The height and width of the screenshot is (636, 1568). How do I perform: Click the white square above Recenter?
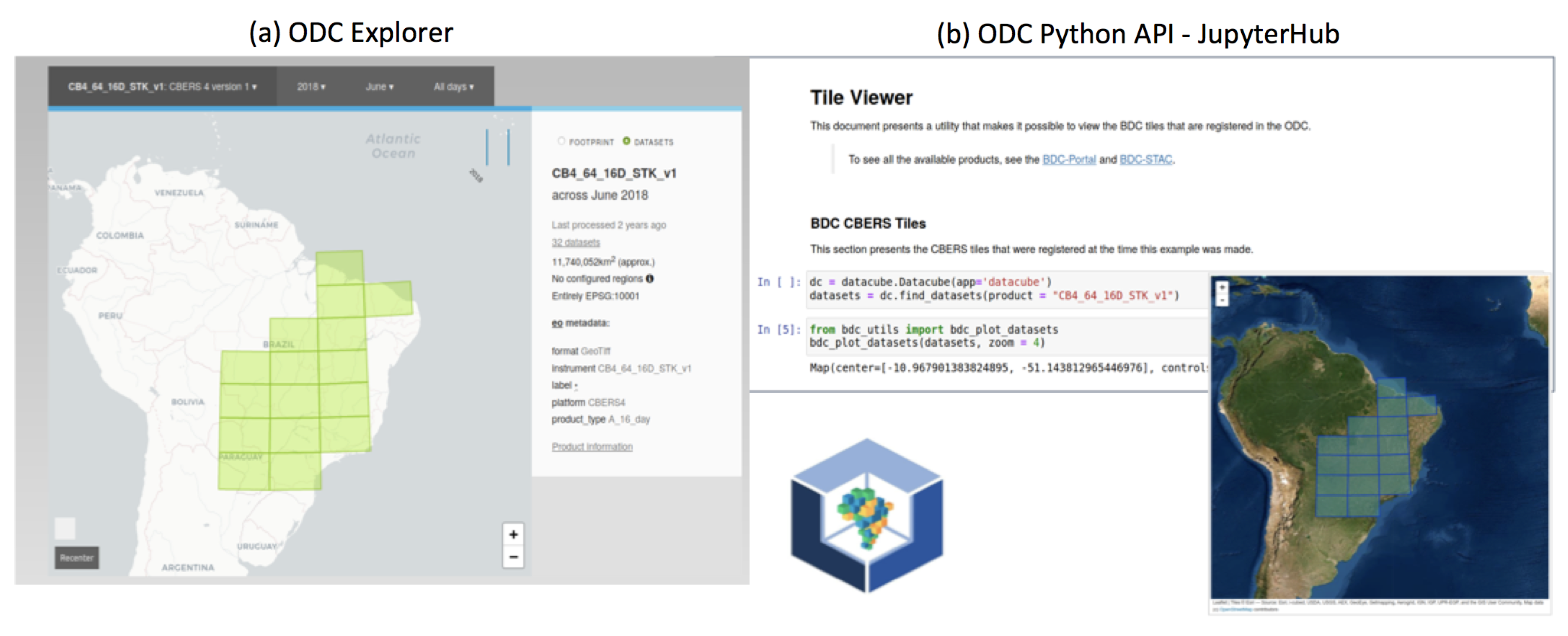tap(65, 528)
